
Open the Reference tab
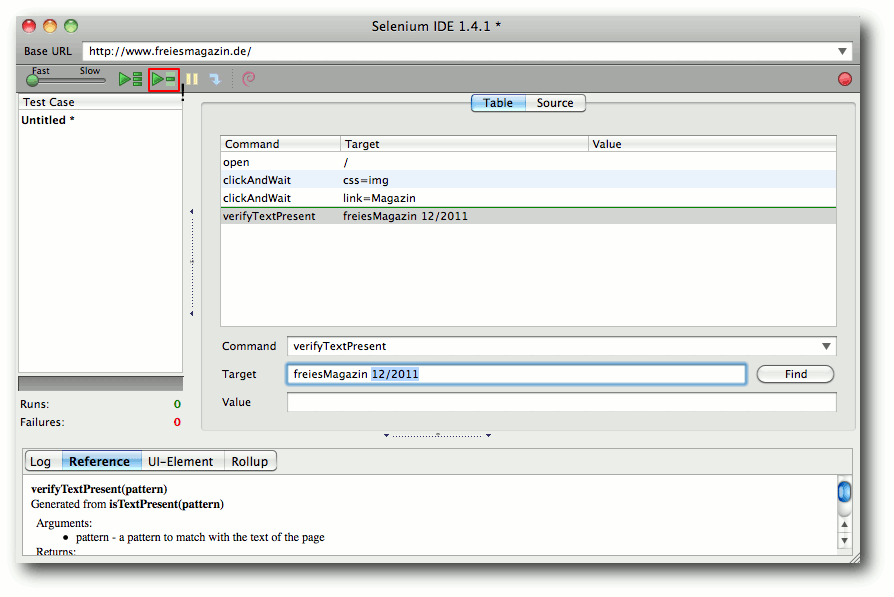coord(100,461)
